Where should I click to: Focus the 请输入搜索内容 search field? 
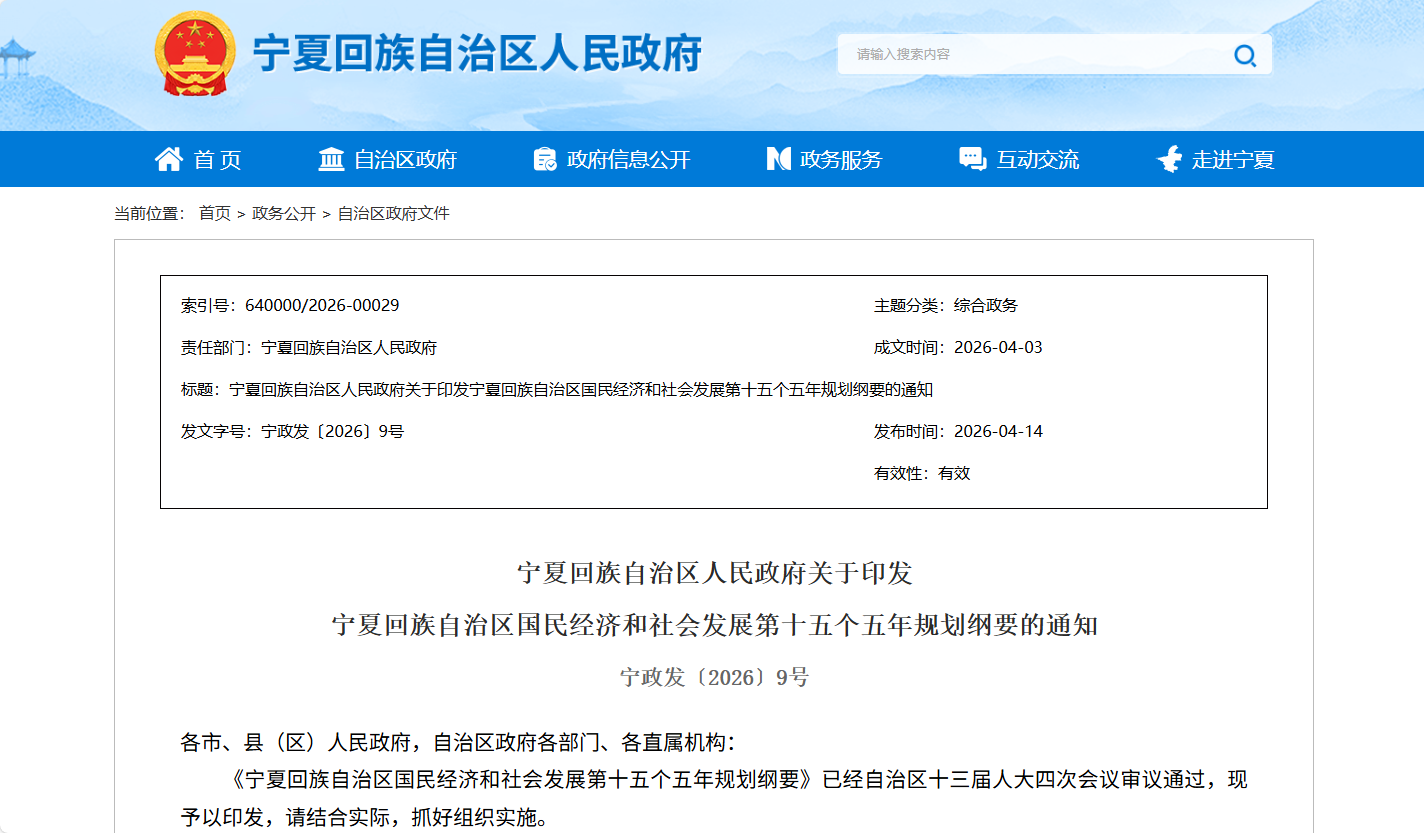click(1030, 55)
